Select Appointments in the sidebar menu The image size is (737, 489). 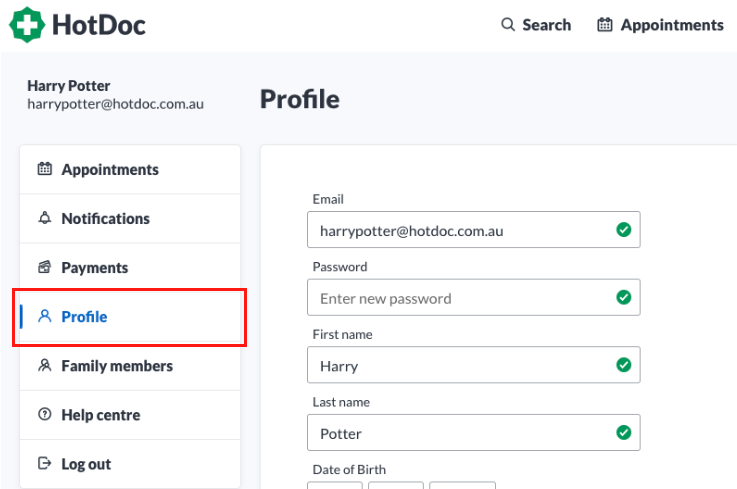130,169
